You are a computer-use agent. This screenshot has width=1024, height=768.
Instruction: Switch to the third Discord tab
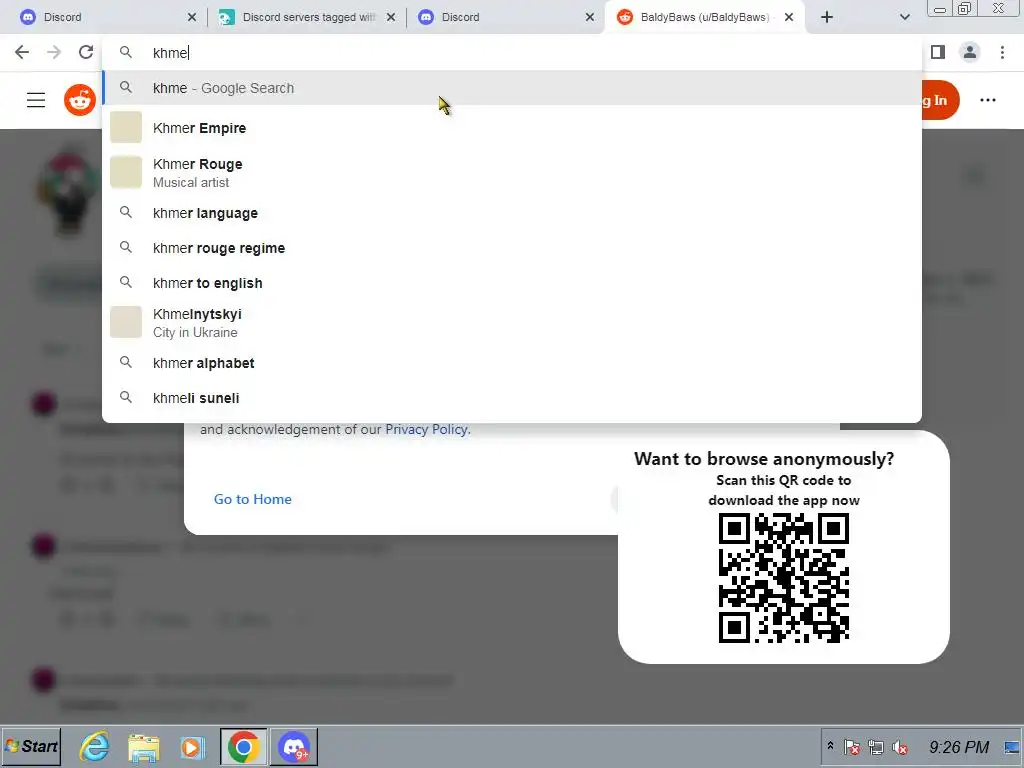pyautogui.click(x=505, y=17)
